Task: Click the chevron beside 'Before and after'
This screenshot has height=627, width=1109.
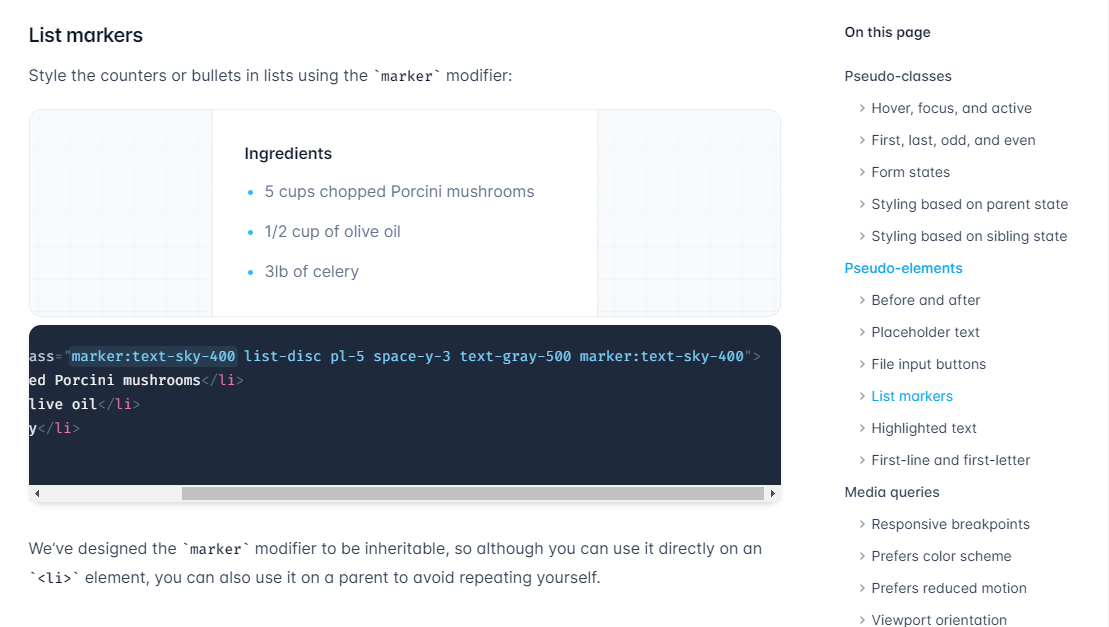Action: (862, 299)
